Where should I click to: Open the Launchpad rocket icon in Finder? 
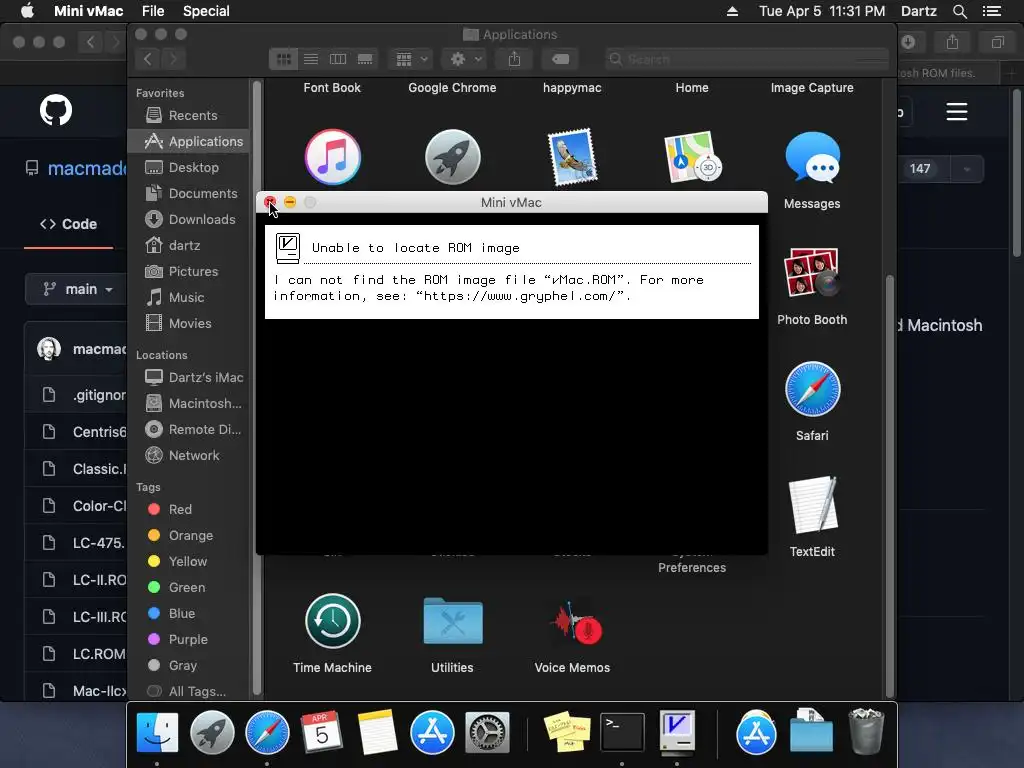[453, 157]
